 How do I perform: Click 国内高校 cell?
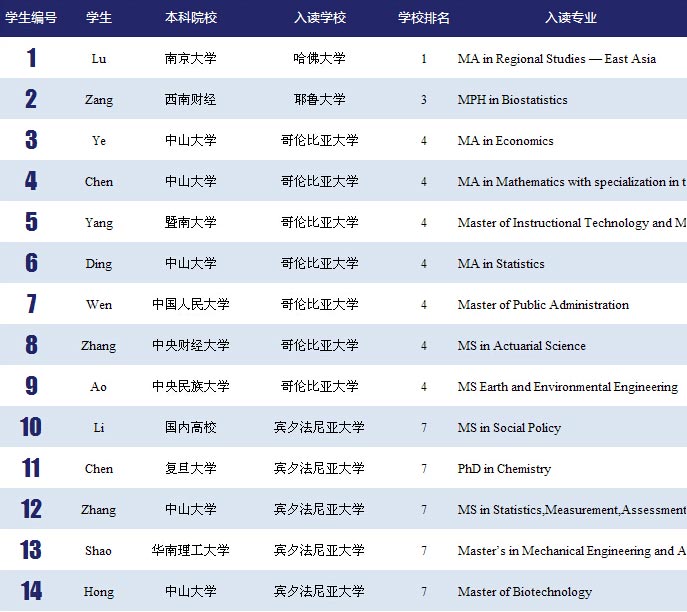click(x=191, y=427)
